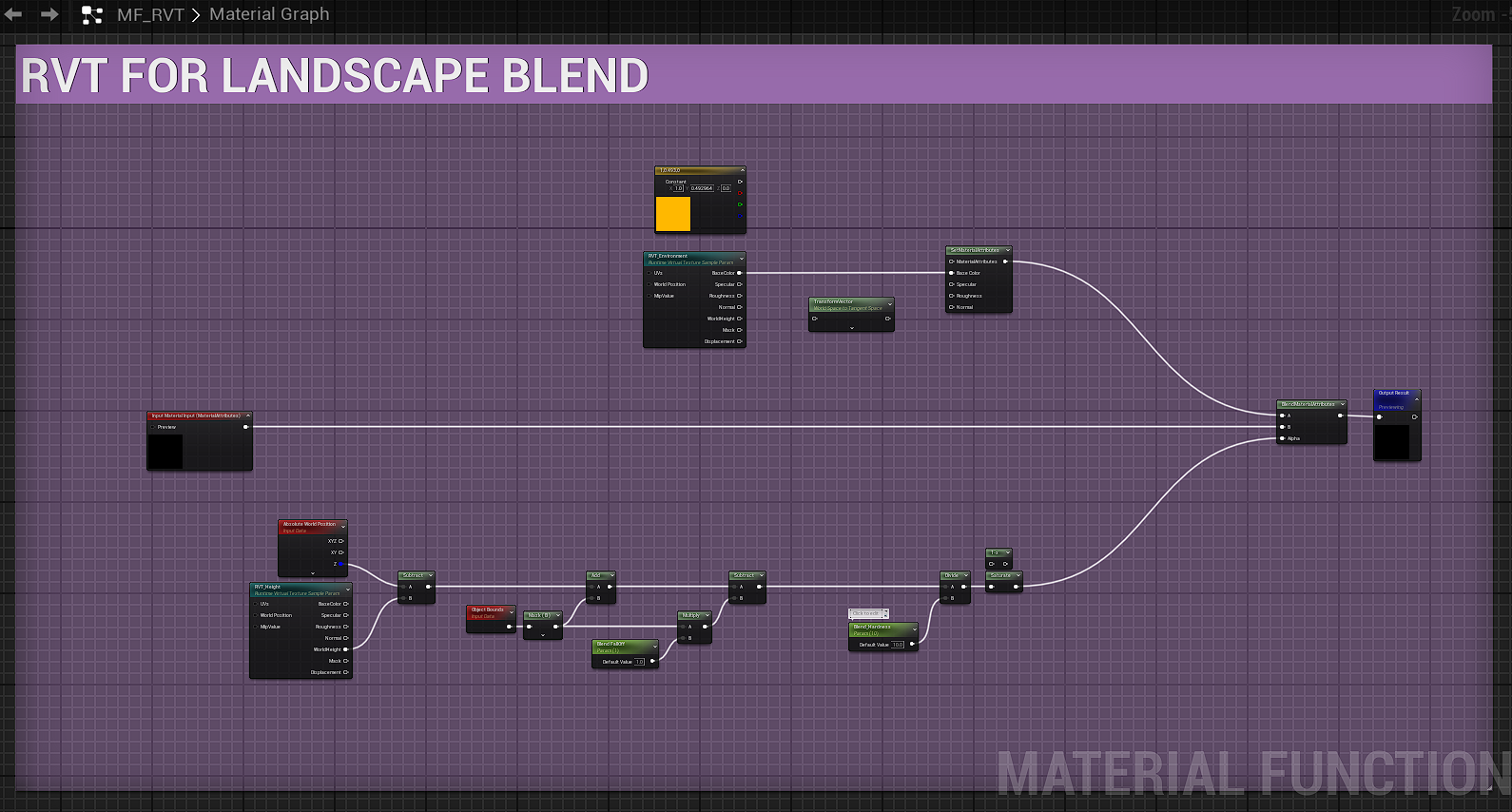Expand the TransformVector node bottom chevron
1512x812 pixels.
851,328
